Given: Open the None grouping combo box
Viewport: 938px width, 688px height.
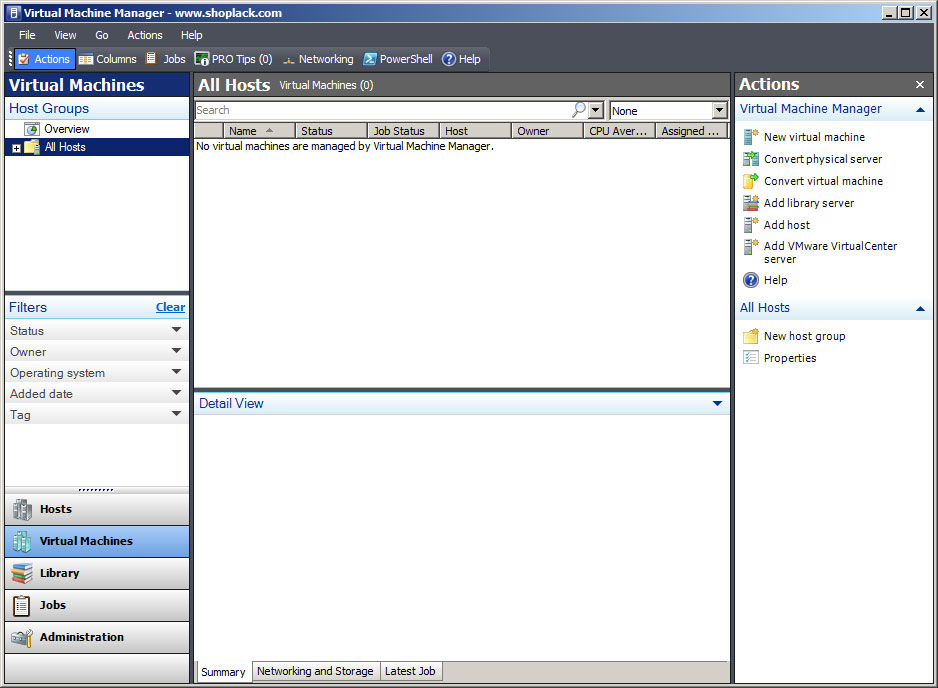Looking at the screenshot, I should tap(668, 110).
